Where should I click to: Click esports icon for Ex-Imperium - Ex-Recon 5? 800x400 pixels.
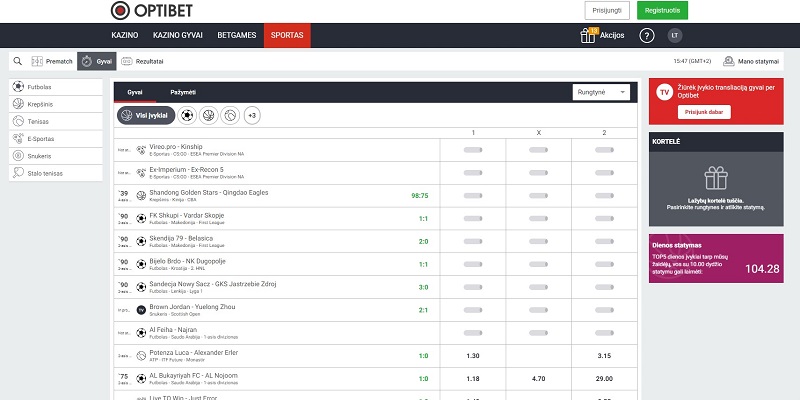tap(141, 173)
